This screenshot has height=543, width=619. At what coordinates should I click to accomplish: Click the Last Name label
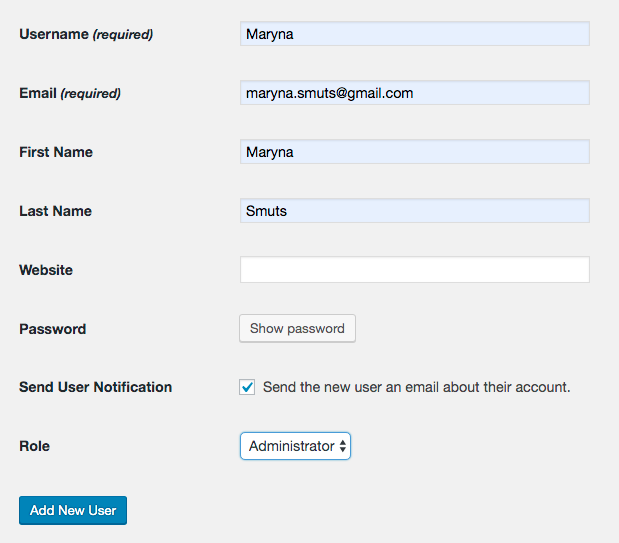click(x=56, y=211)
